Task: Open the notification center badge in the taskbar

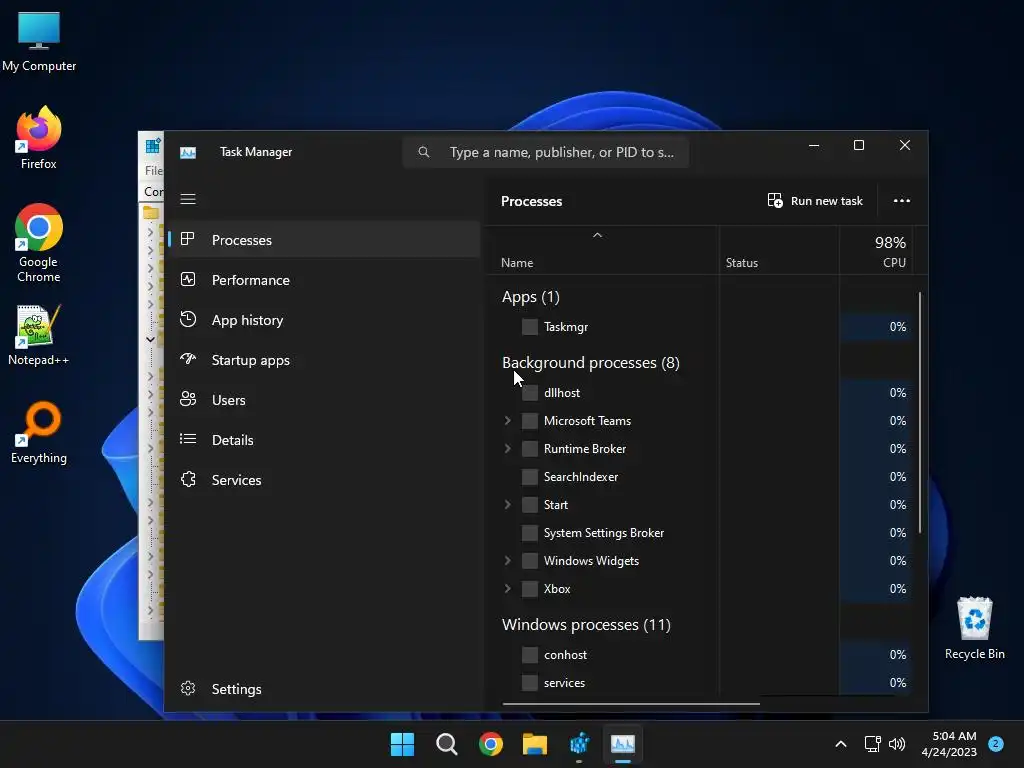Action: [x=996, y=744]
